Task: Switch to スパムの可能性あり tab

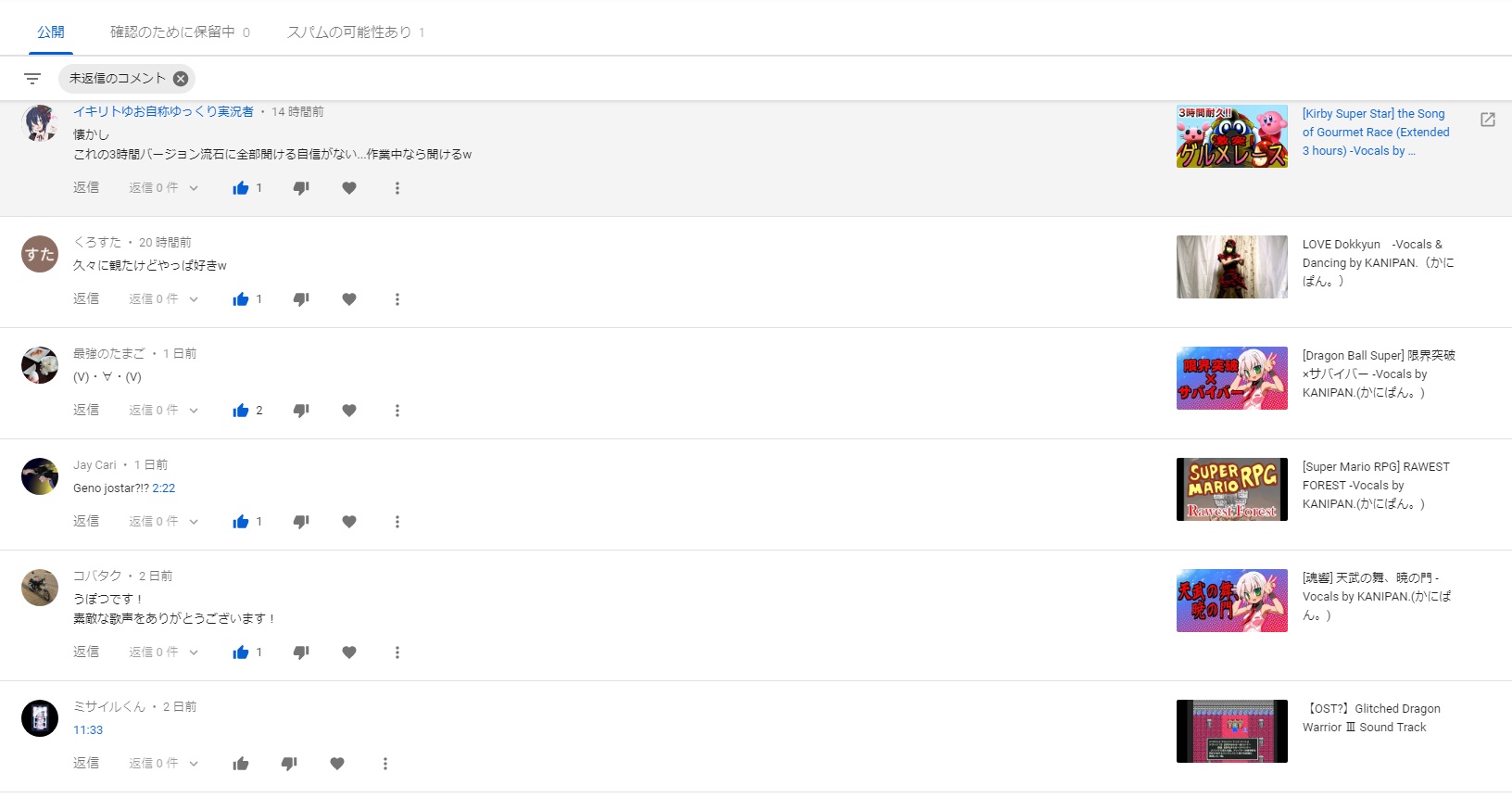Action: coord(355,32)
